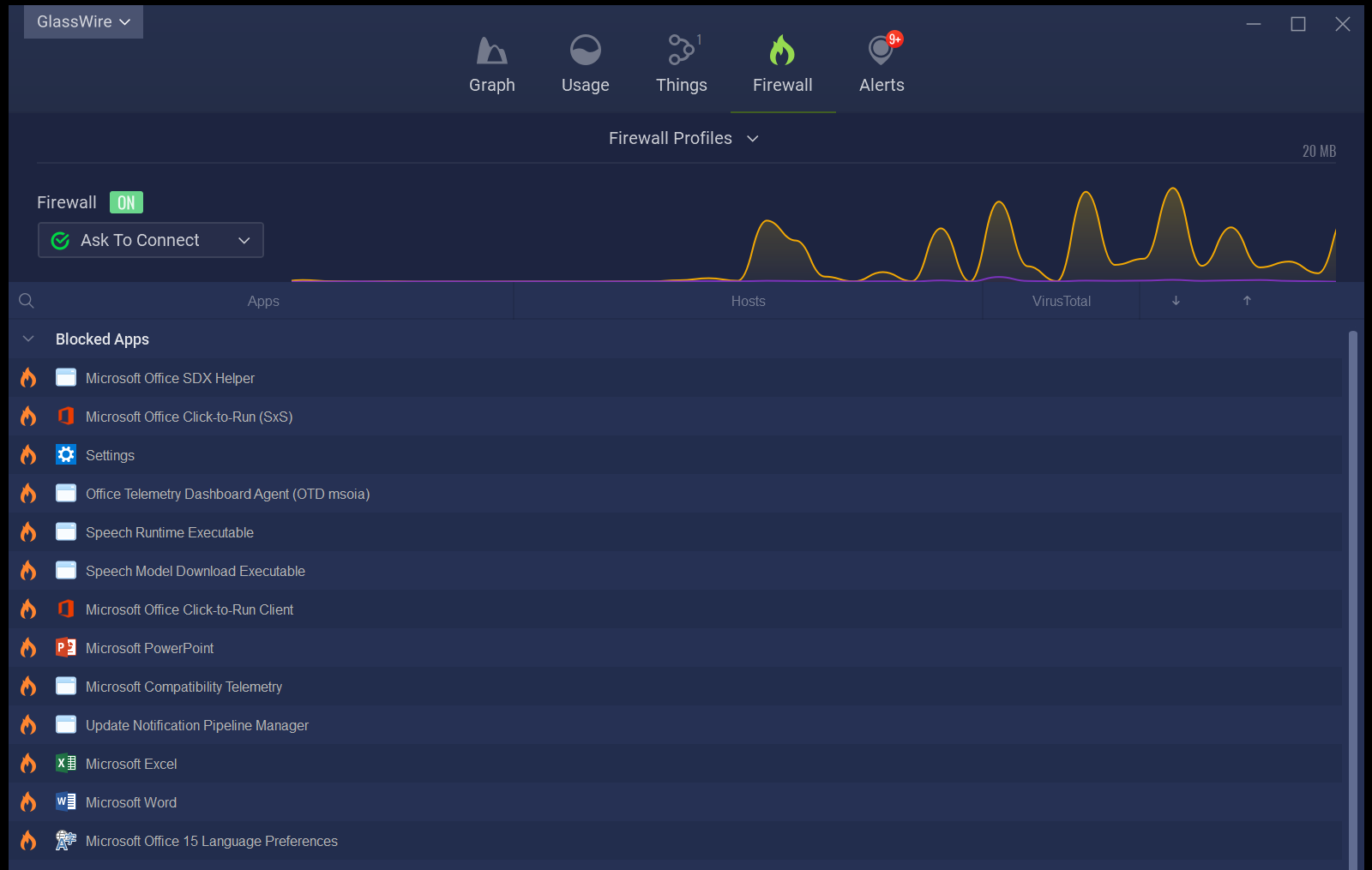Image resolution: width=1372 pixels, height=870 pixels.
Task: Open the GlassWire main menu
Action: coord(83,22)
